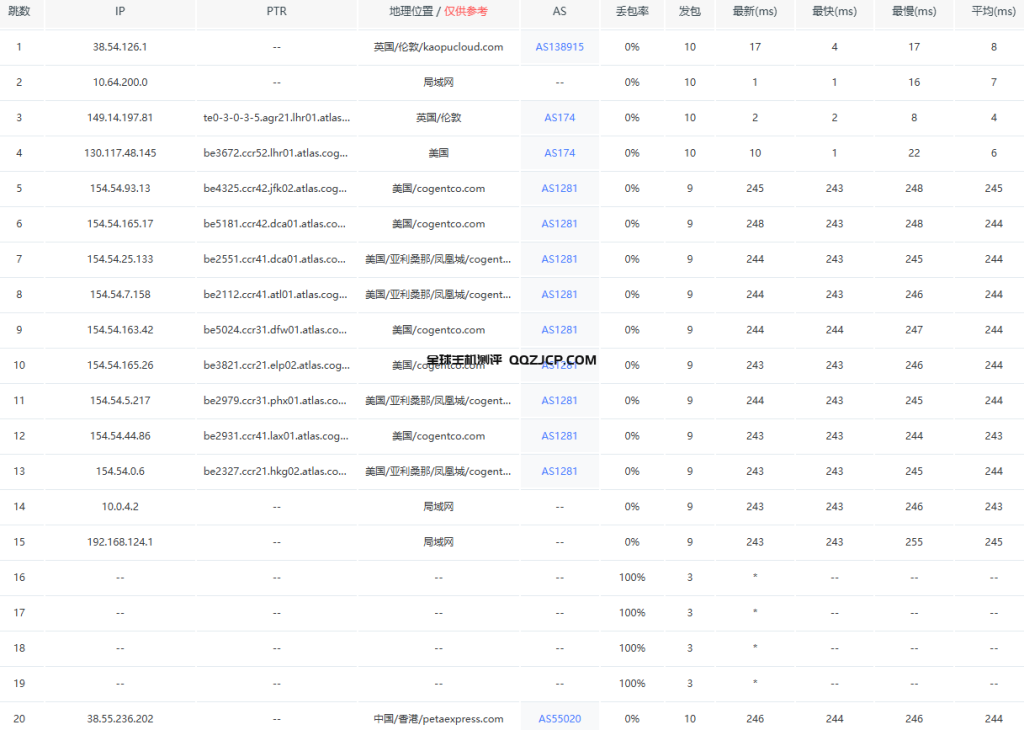Click the 最慢(ms) column header
Screen dimensions: 1024x730
coord(914,11)
